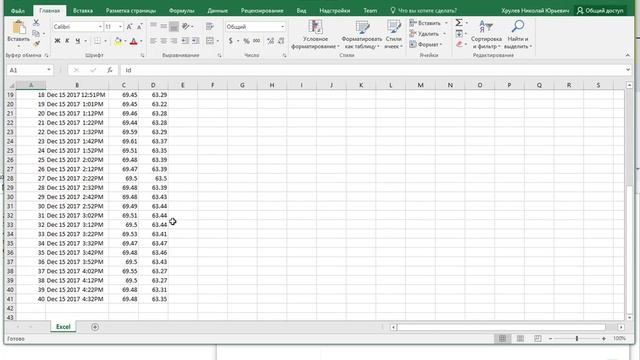The height and width of the screenshot is (360, 640).
Task: Click the Format Painter brush icon
Action: point(36,43)
